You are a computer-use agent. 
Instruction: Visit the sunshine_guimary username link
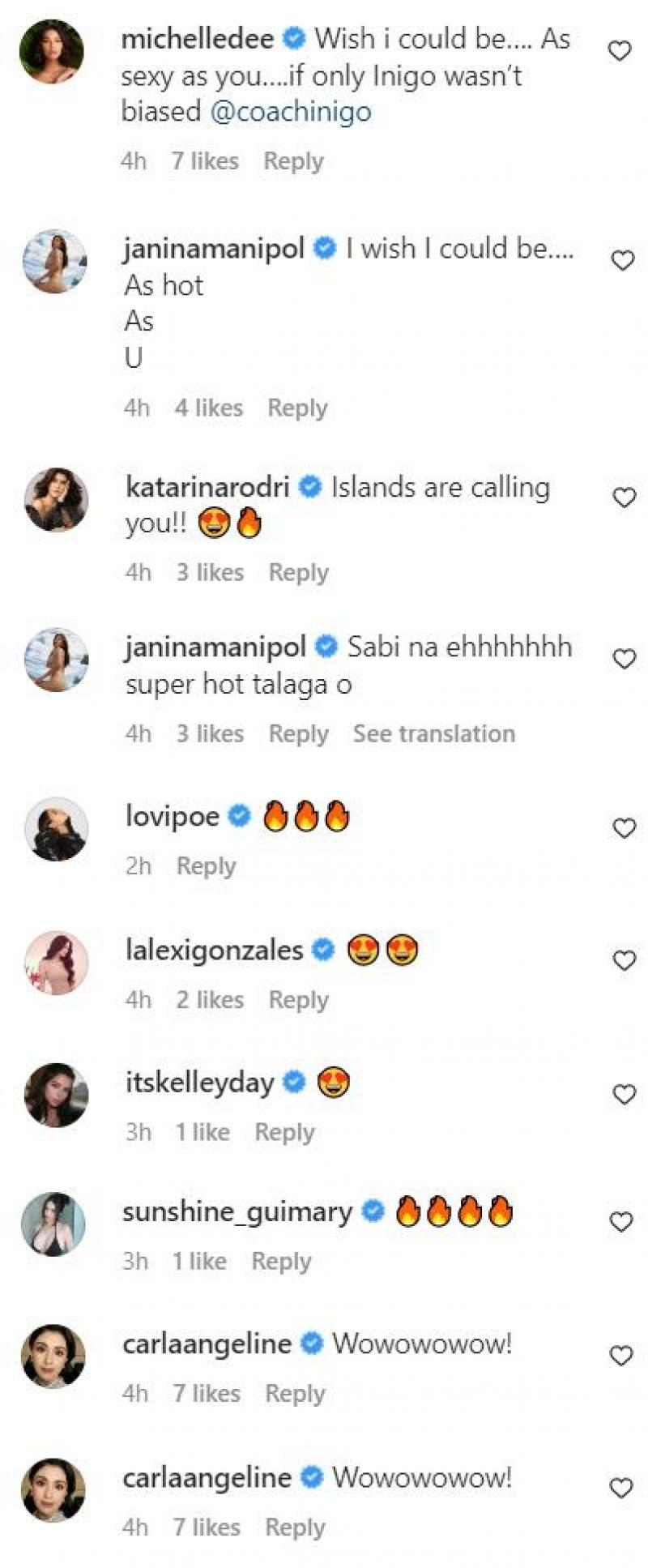(237, 1212)
